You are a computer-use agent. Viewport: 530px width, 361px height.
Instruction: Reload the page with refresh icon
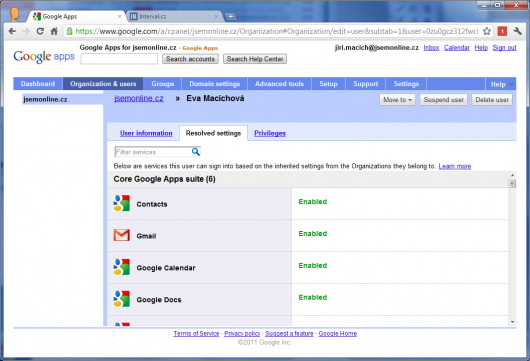coord(40,31)
